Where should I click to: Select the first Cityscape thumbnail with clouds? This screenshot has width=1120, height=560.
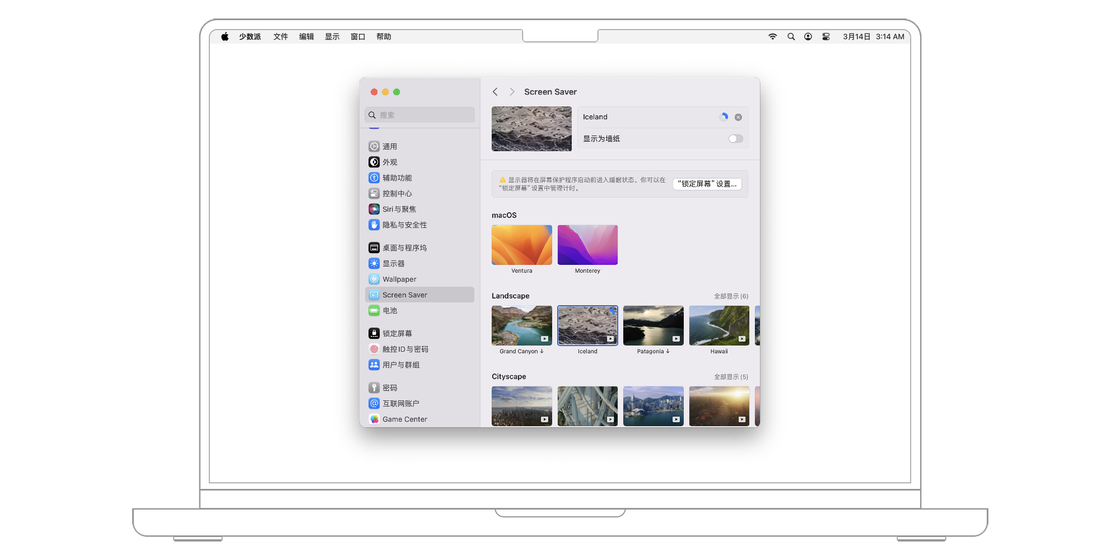pyautogui.click(x=521, y=406)
